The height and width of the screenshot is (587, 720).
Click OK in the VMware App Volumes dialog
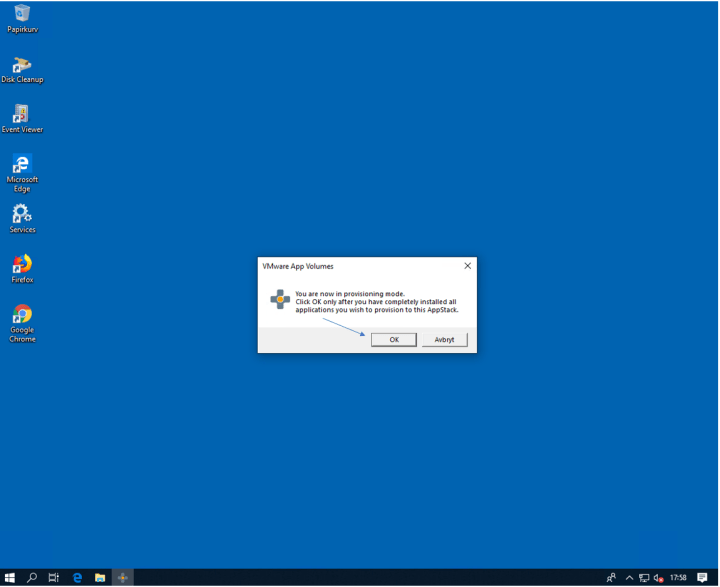click(394, 340)
